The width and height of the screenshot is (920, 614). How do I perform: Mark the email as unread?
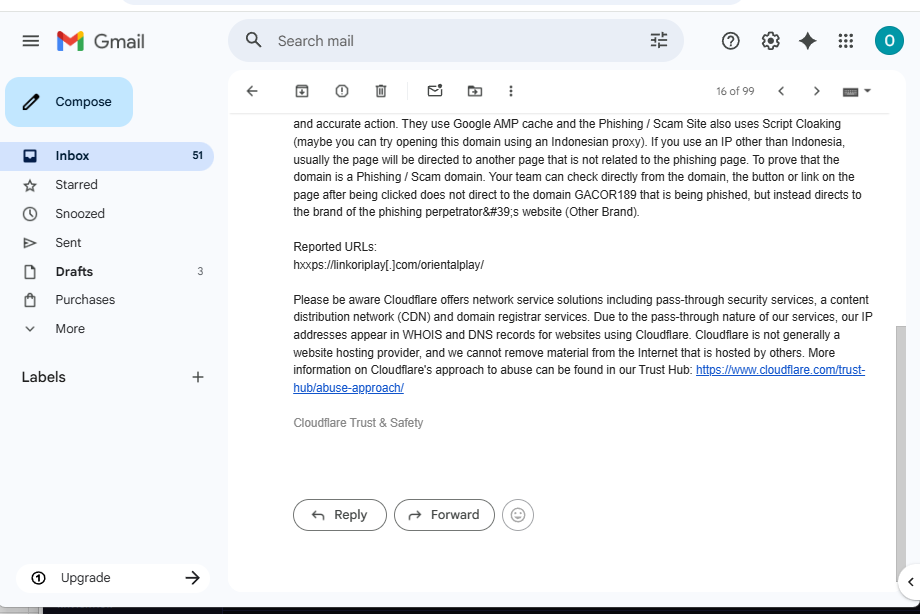pyautogui.click(x=435, y=91)
